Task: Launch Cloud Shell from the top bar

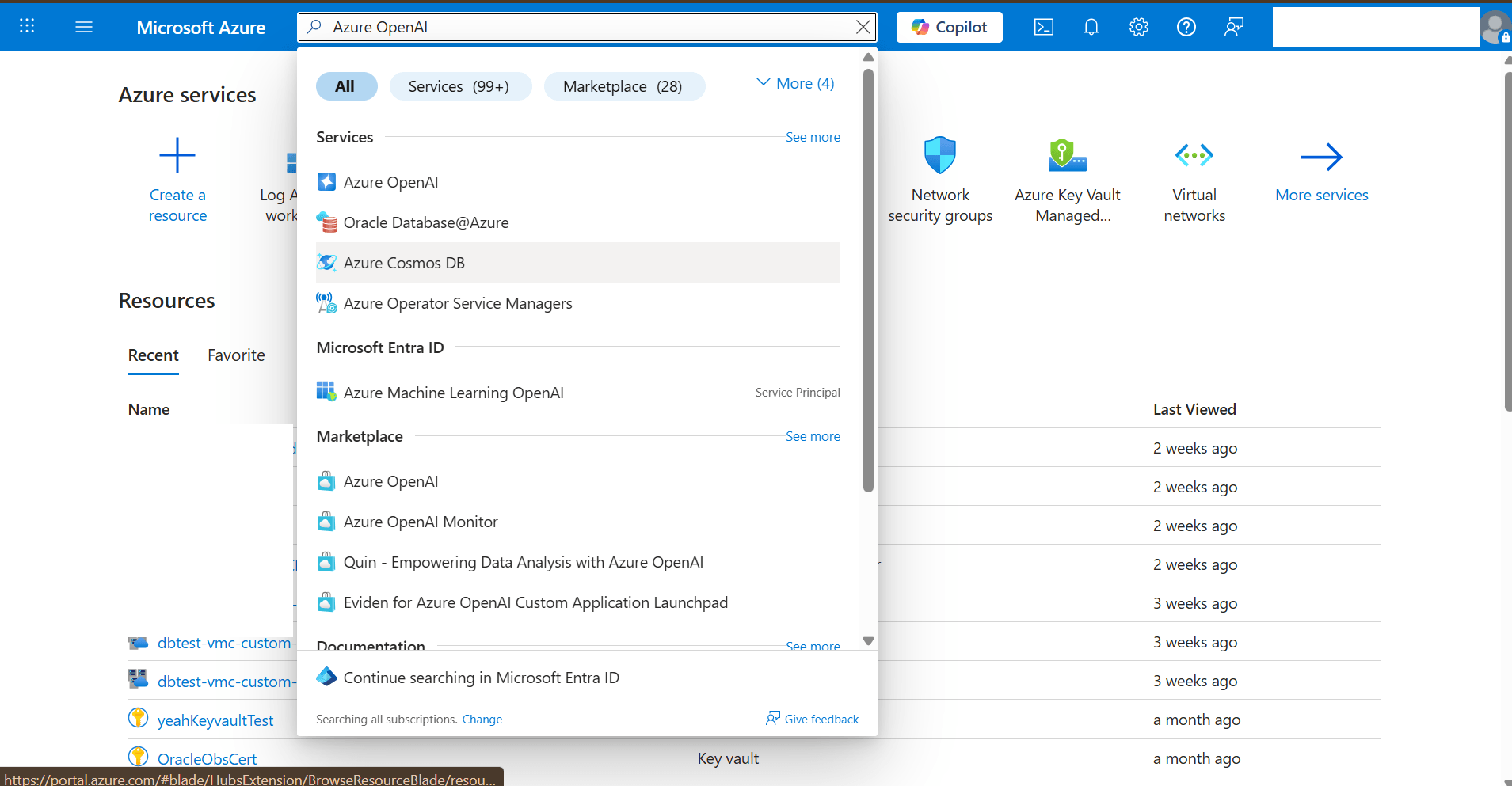Action: pos(1042,26)
